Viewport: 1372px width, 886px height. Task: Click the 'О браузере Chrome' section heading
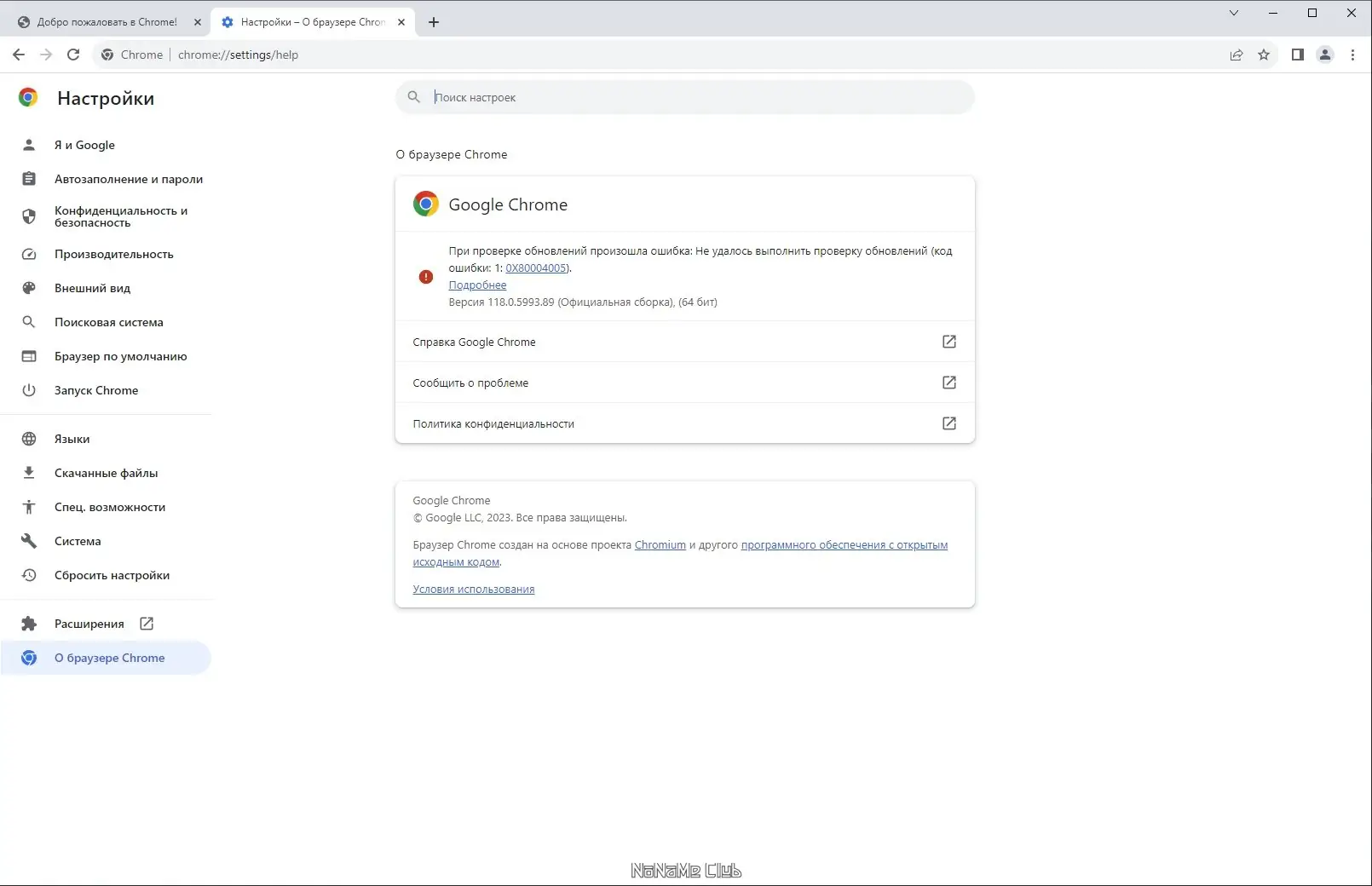pyautogui.click(x=452, y=154)
